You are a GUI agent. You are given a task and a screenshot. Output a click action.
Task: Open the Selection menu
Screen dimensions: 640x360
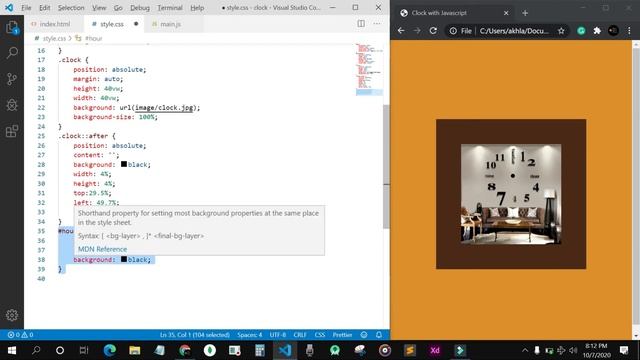click(x=71, y=8)
